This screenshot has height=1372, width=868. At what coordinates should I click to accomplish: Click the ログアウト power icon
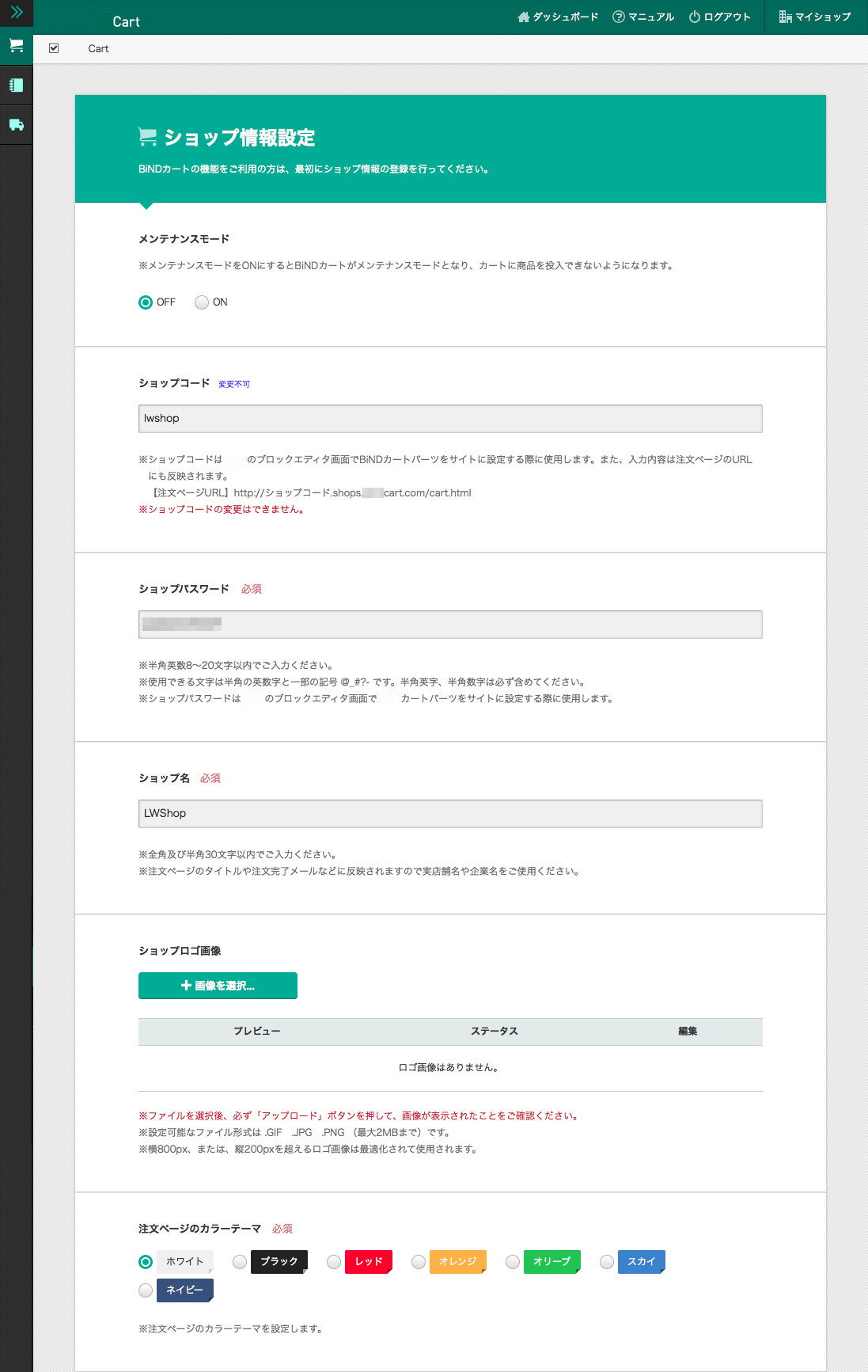click(x=695, y=17)
